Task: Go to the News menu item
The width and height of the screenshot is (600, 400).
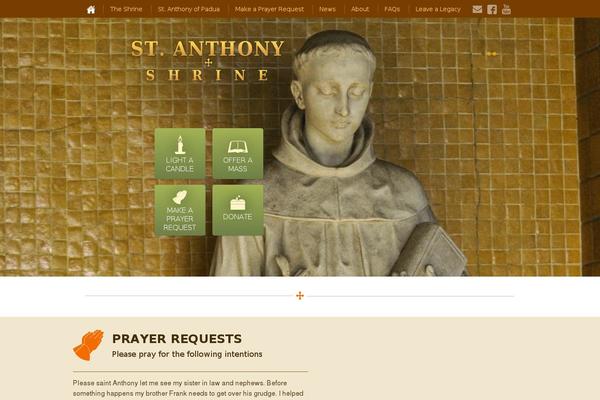Action: coord(328,9)
